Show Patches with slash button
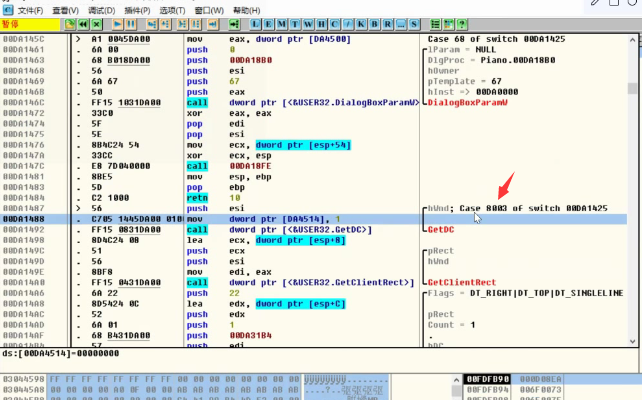The image size is (642, 400). click(348, 25)
